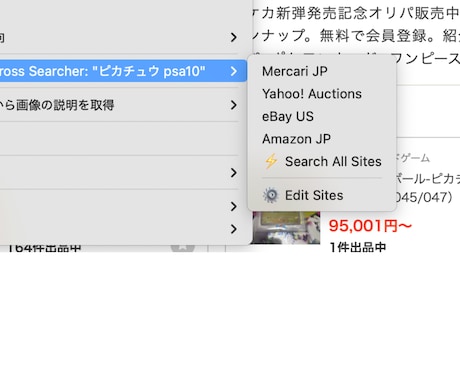Click the lightning bolt icon
Viewport: 460px width, 380px height.
click(x=271, y=162)
